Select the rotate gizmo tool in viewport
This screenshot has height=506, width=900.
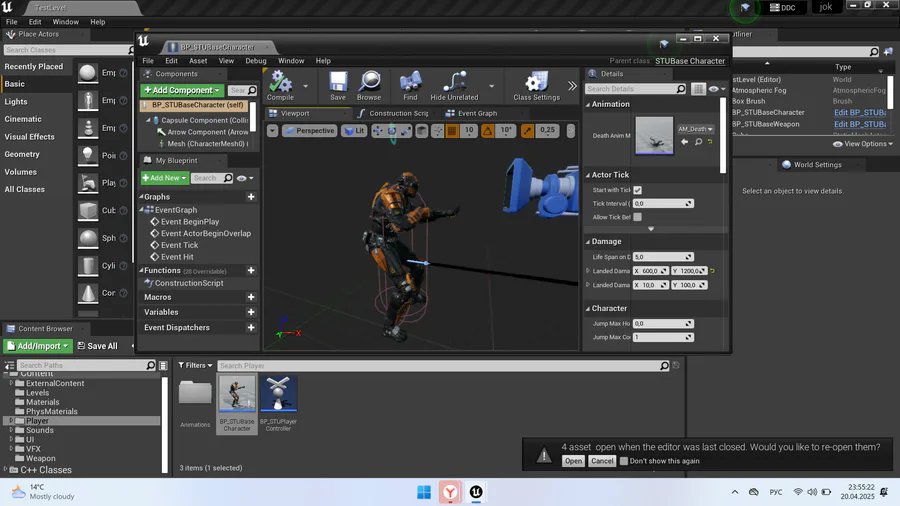(392, 131)
